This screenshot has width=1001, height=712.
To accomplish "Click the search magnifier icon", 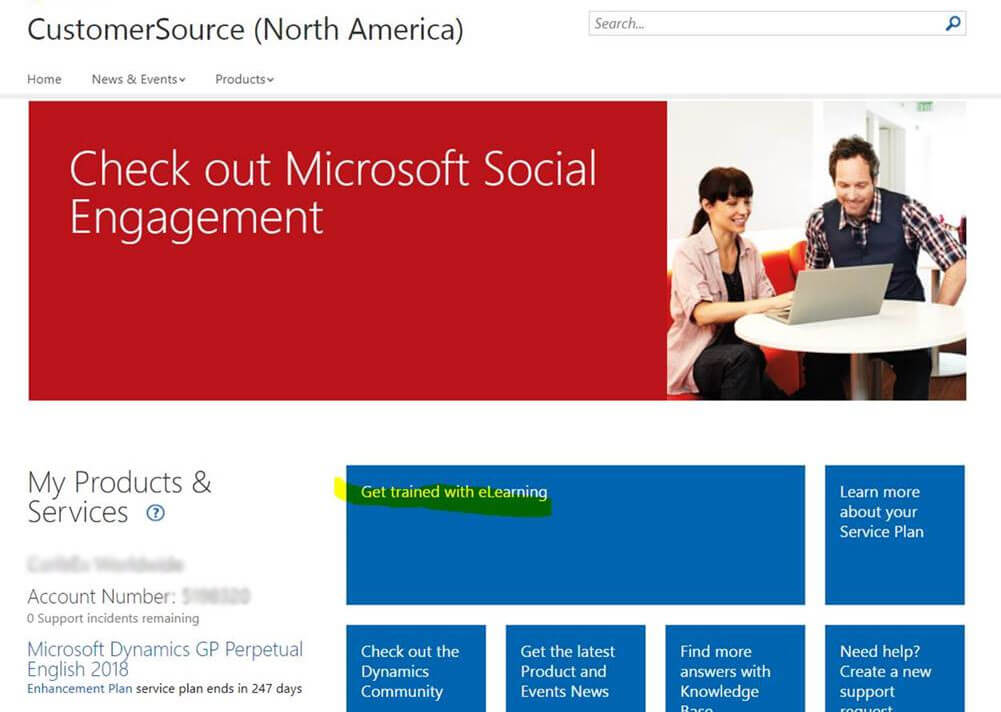I will click(x=952, y=24).
